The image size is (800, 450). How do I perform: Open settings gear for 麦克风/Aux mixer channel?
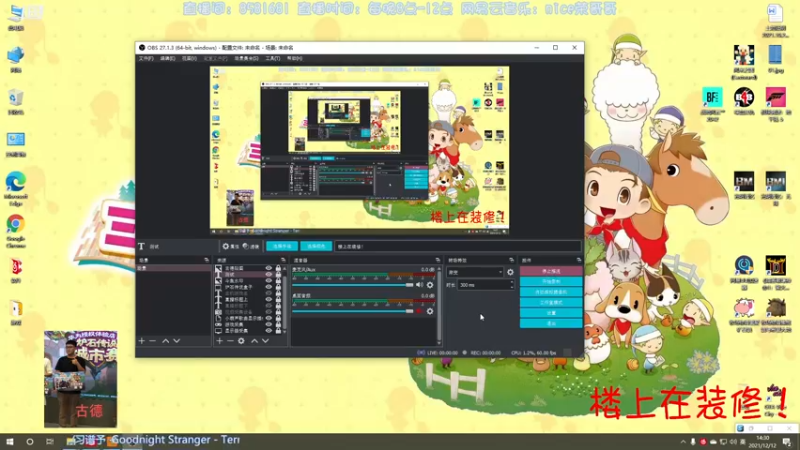[430, 285]
